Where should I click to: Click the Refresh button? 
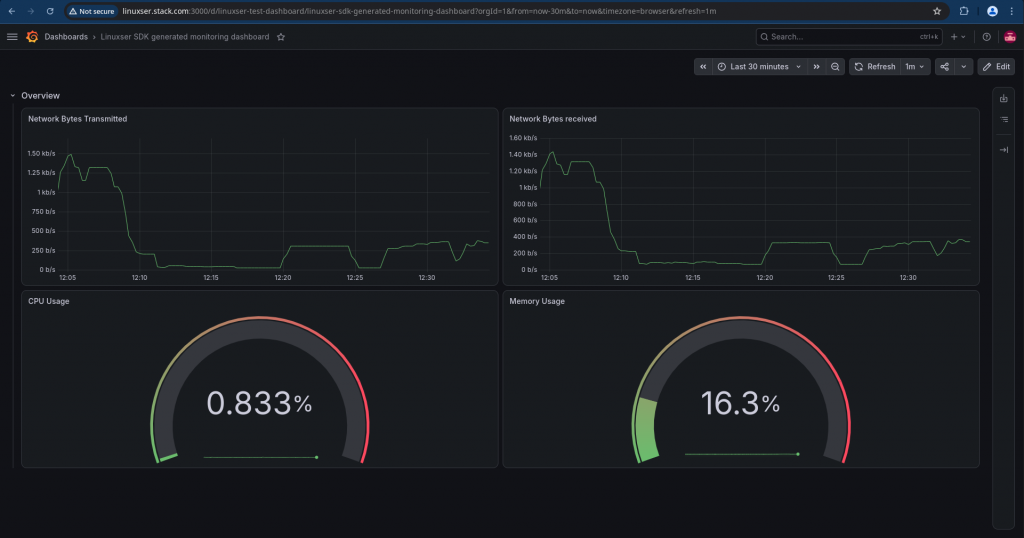coord(875,67)
